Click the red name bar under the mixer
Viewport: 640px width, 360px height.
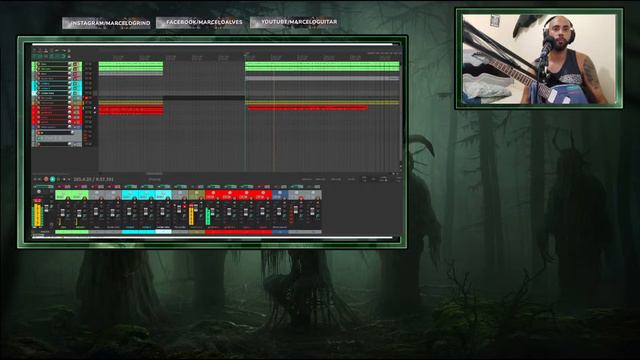238,232
